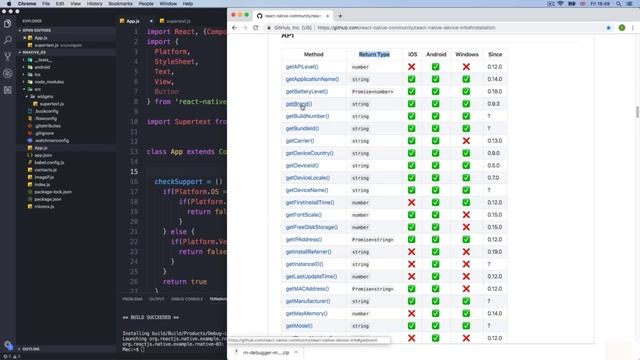Open getCarrier() method link
Screen dimensions: 640x360
click(300, 141)
